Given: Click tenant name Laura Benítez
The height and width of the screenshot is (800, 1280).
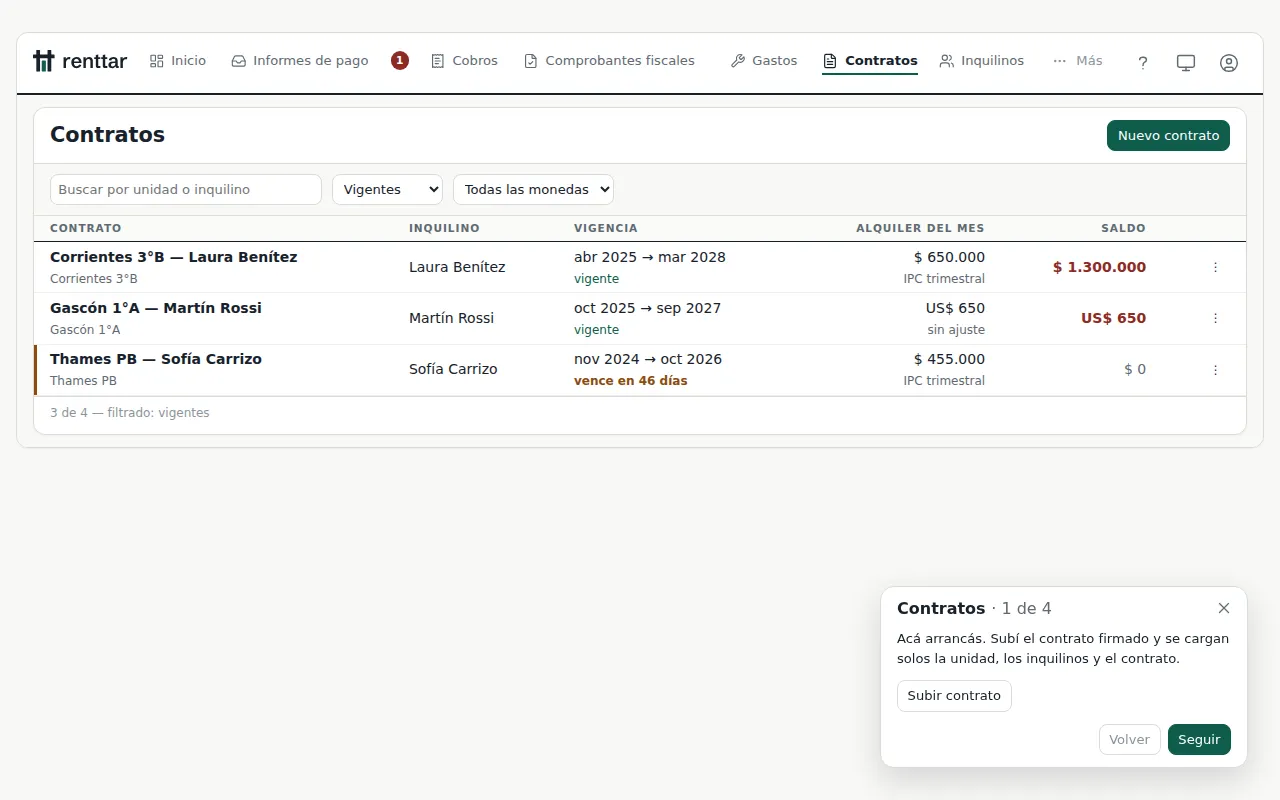Looking at the screenshot, I should [x=457, y=267].
